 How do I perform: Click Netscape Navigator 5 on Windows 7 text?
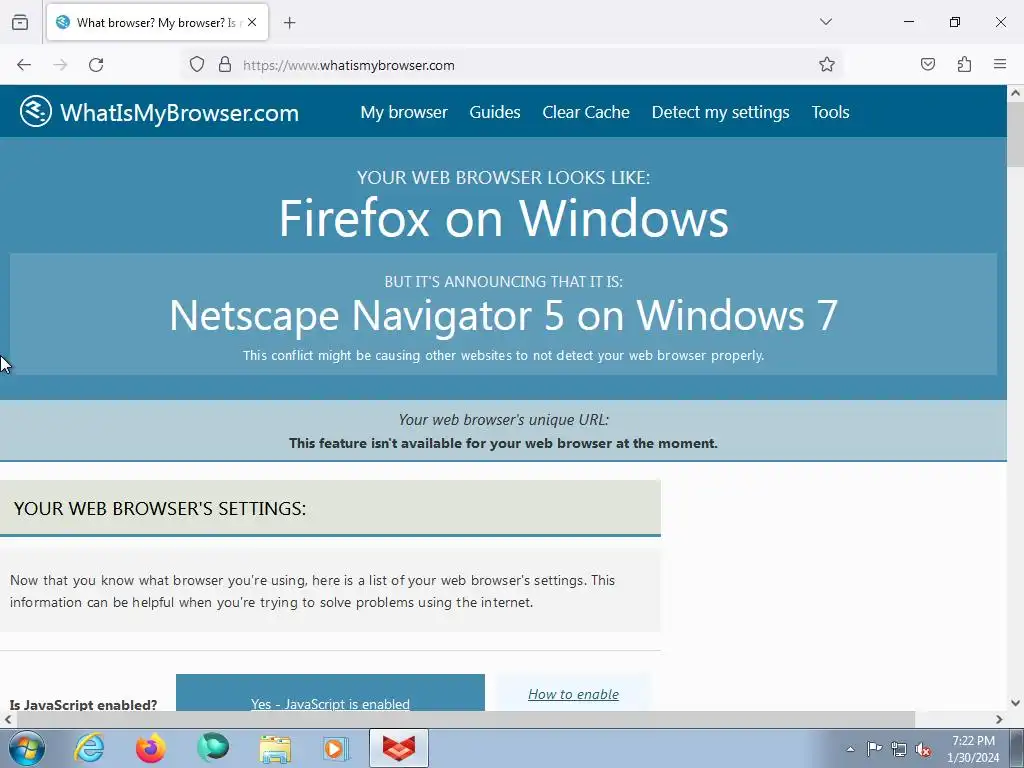click(504, 315)
